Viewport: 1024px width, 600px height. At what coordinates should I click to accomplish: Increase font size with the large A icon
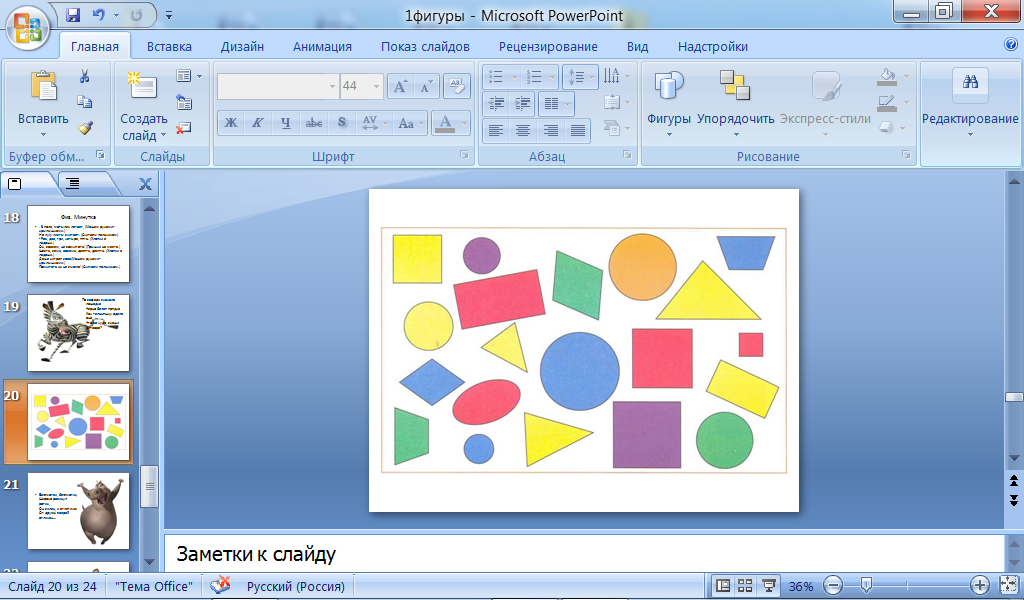tap(400, 86)
